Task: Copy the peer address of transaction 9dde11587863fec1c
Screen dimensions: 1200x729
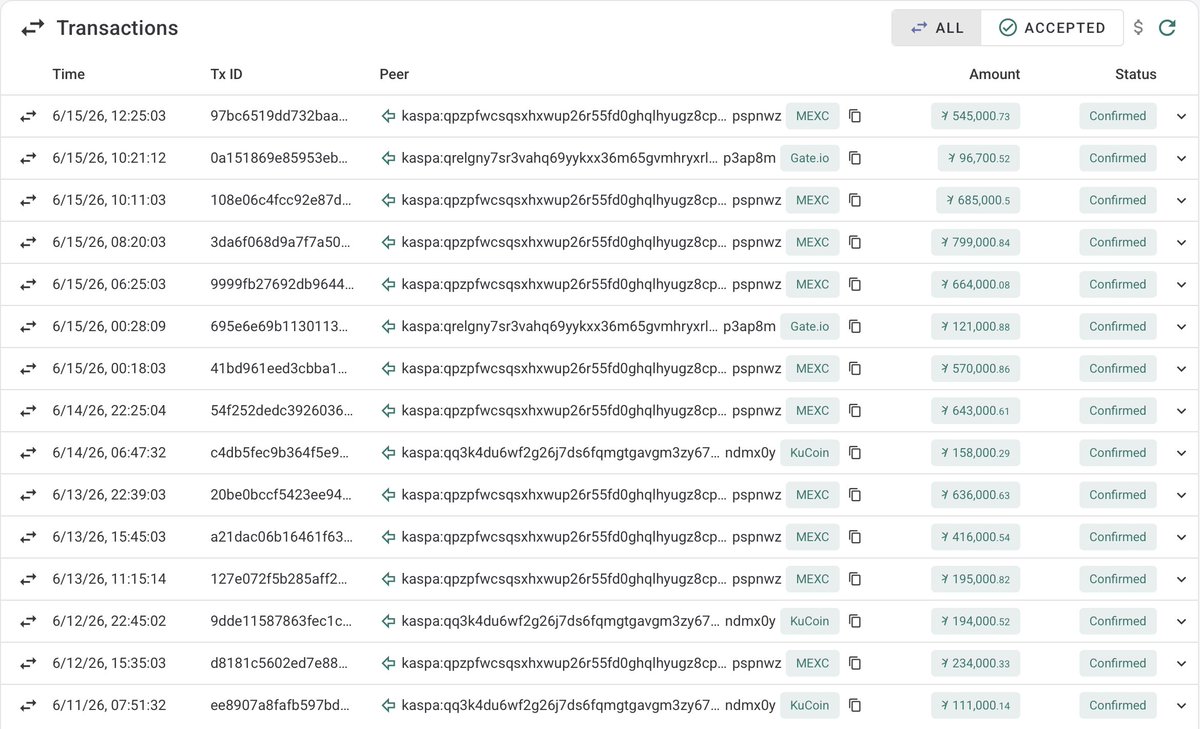Action: click(855, 620)
